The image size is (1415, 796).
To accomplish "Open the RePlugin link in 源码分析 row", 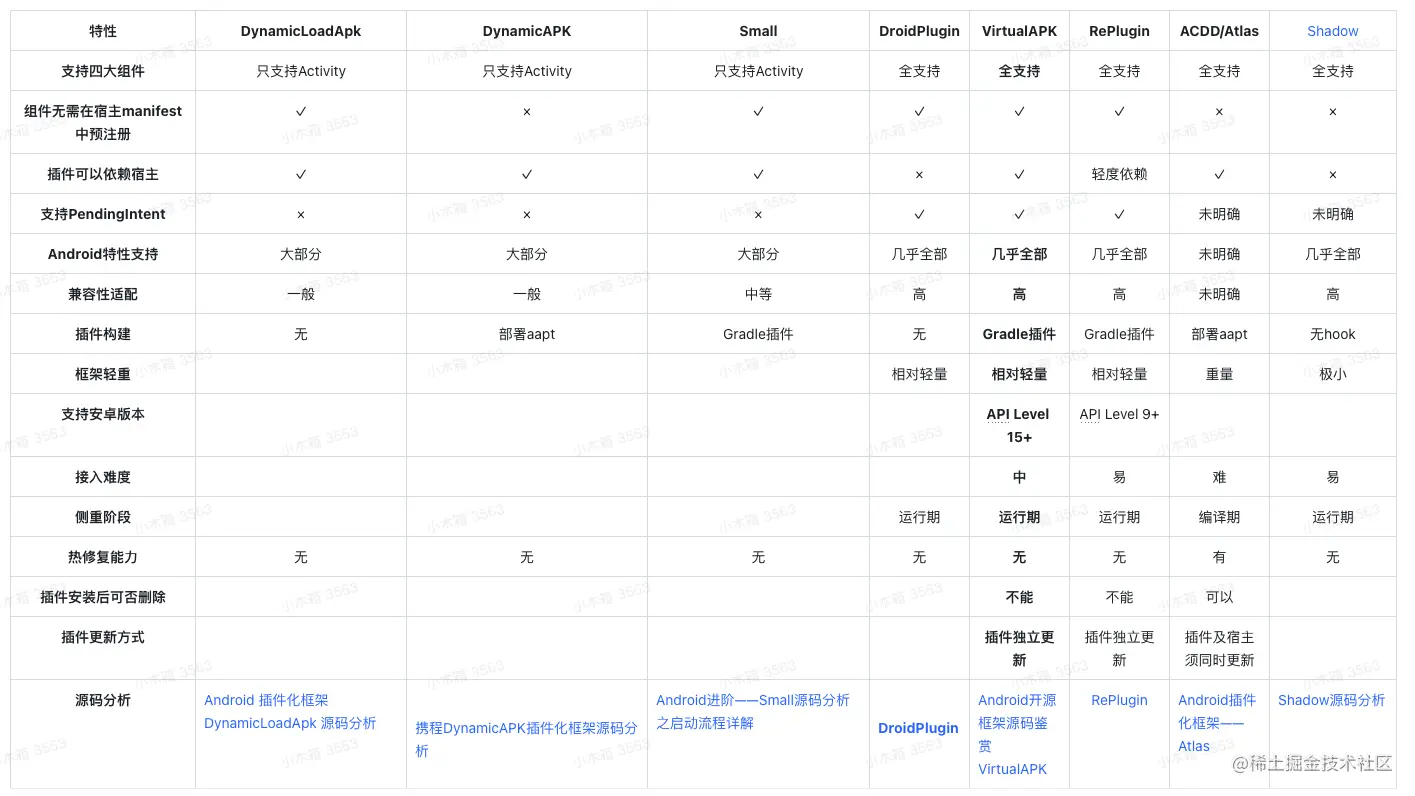I will point(1119,700).
